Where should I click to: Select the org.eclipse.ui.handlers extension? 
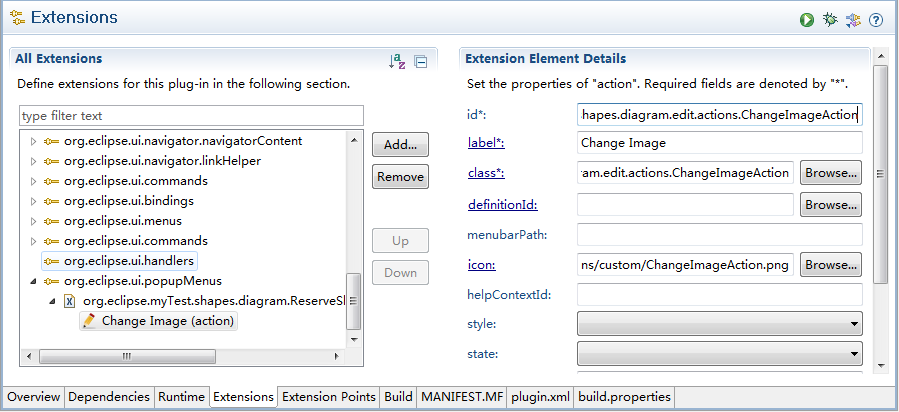[128, 261]
